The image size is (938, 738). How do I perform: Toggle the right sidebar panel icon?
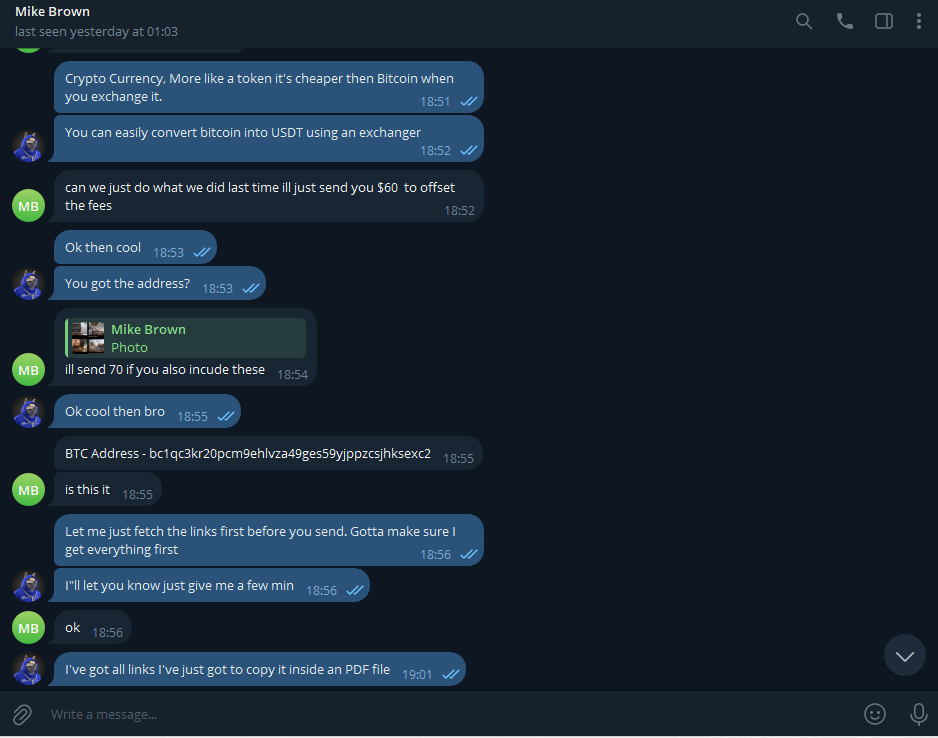coord(884,22)
